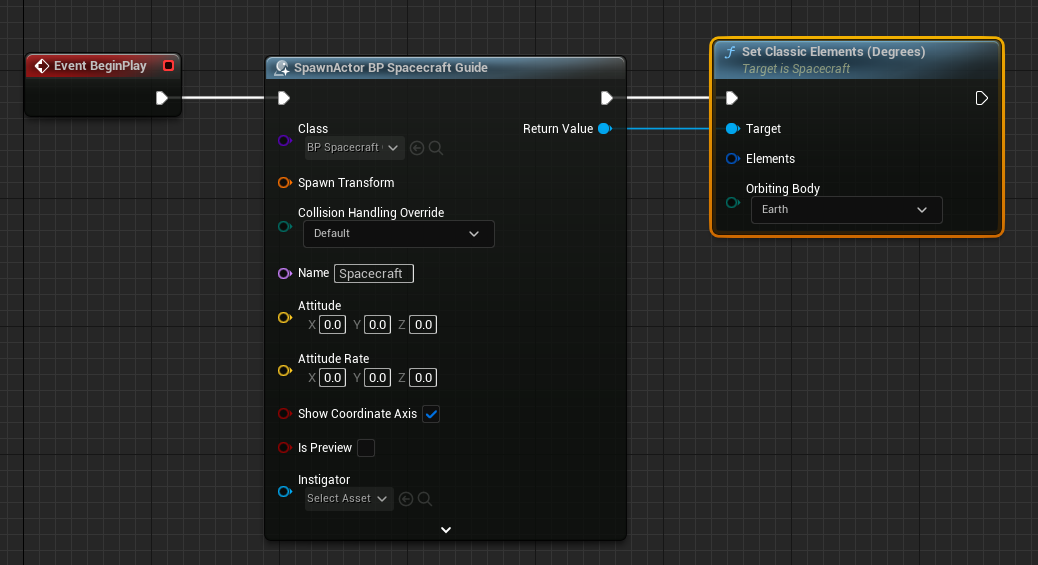Click the yellow Attitude Rate vector pin
The width and height of the screenshot is (1038, 565).
coord(285,370)
